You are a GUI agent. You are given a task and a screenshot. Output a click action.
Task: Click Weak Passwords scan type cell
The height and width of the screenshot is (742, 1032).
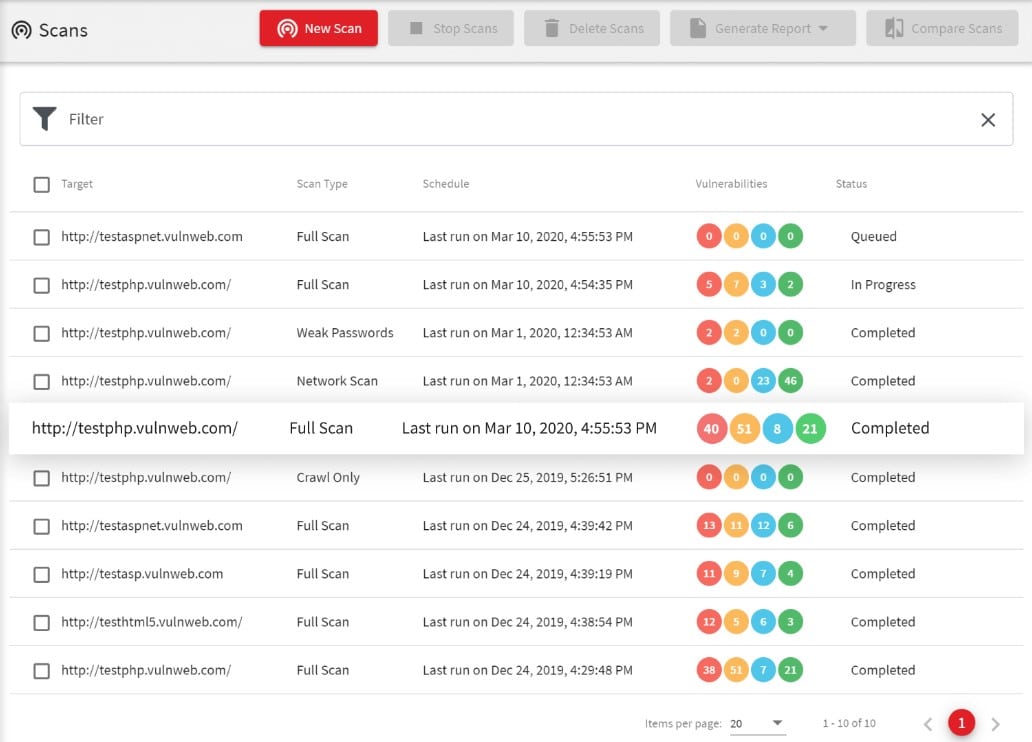pyautogui.click(x=345, y=332)
